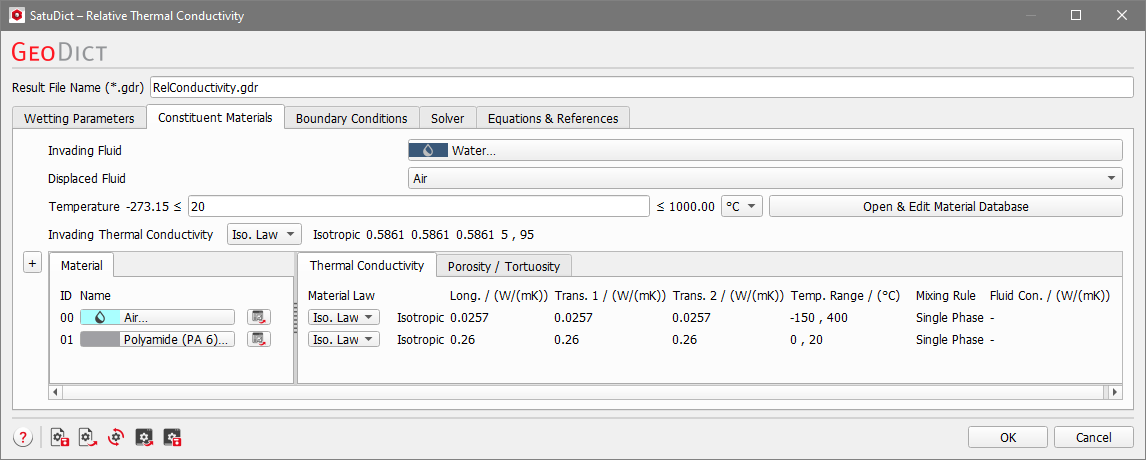Viewport: 1146px width, 460px height.
Task: Click the Cancel button
Action: tap(1094, 437)
